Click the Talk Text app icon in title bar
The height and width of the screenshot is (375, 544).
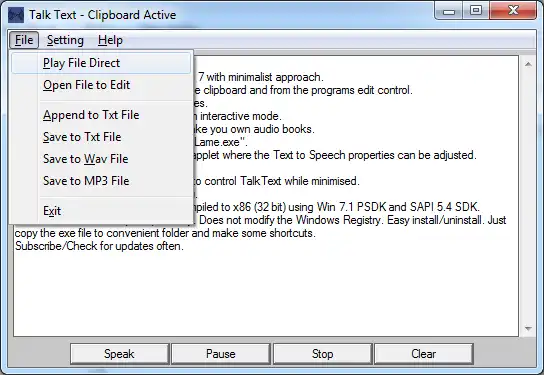pyautogui.click(x=16, y=15)
